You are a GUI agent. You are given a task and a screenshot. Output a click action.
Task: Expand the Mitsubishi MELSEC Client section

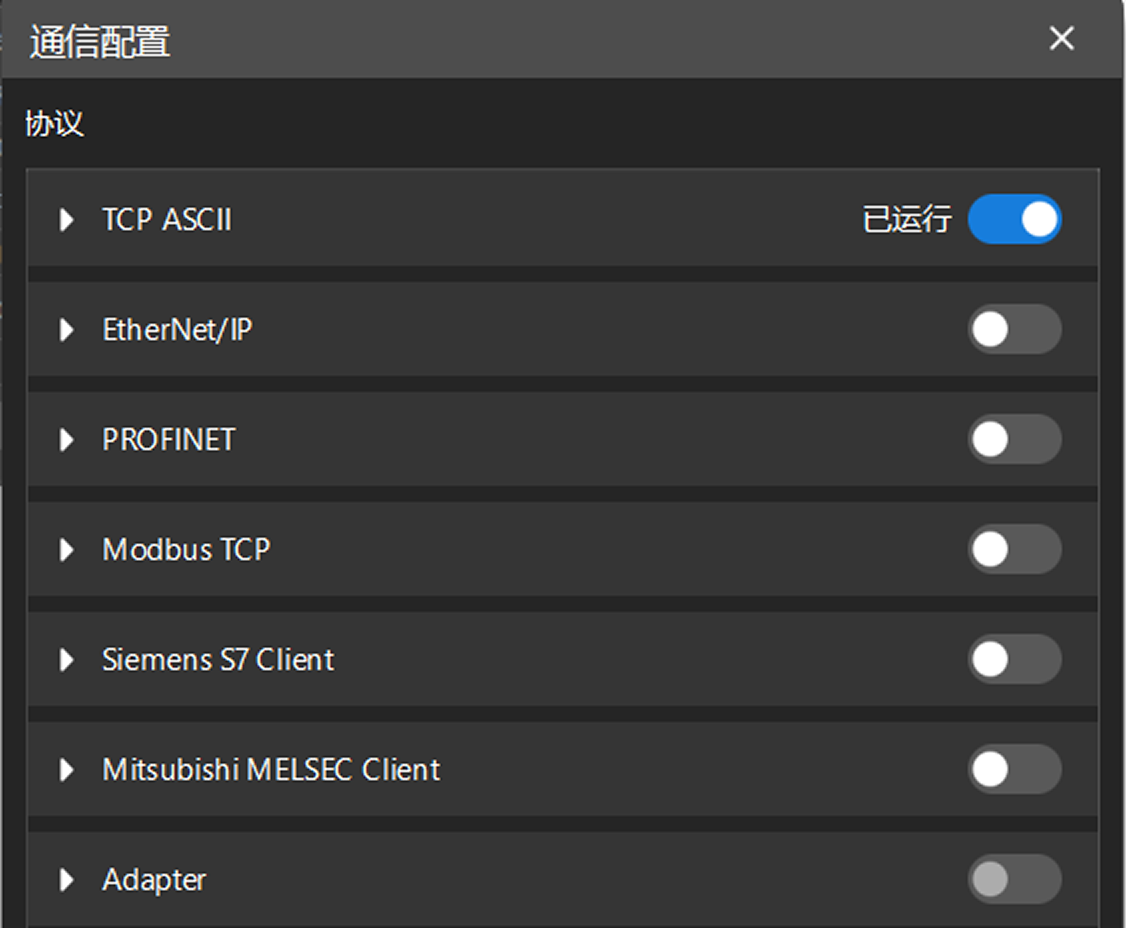[x=66, y=770]
